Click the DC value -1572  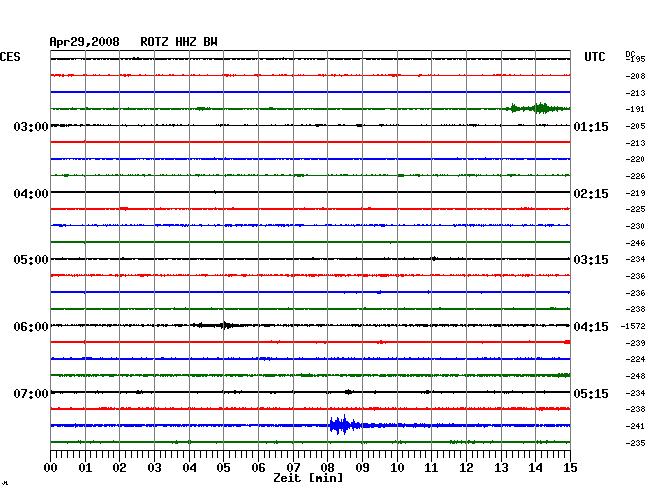click(x=633, y=327)
